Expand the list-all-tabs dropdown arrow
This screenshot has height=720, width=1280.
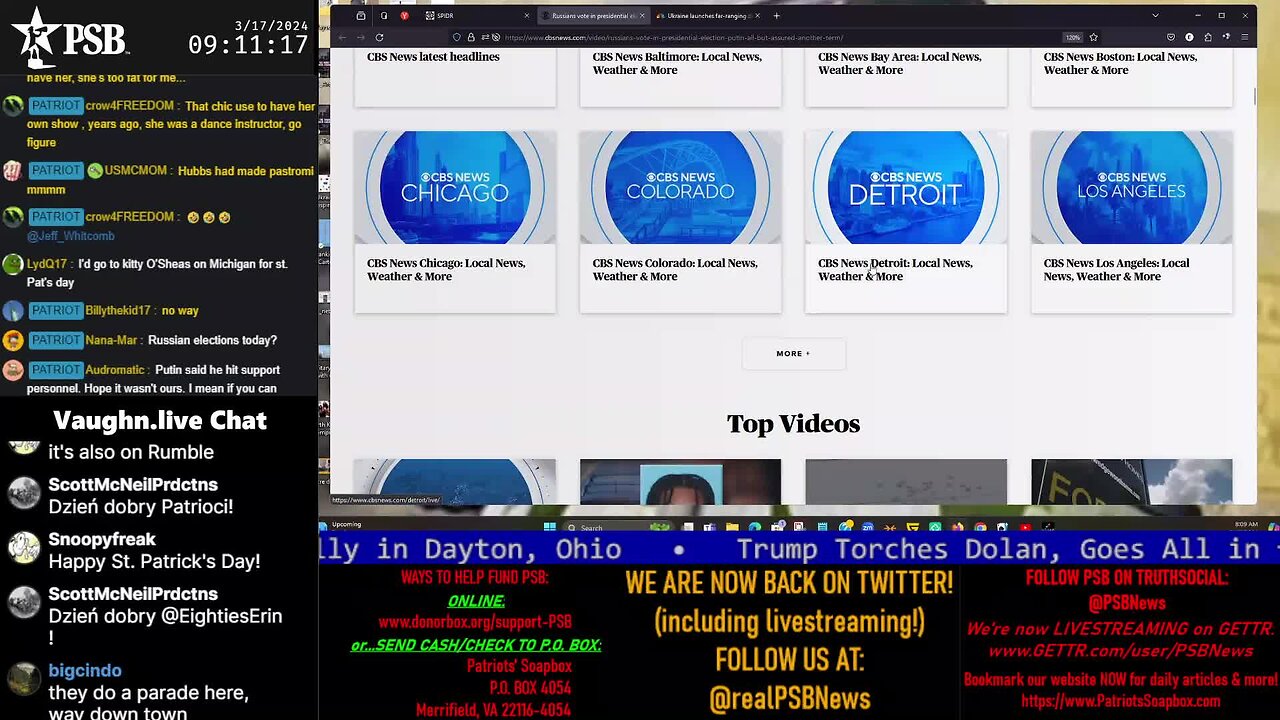click(1155, 15)
